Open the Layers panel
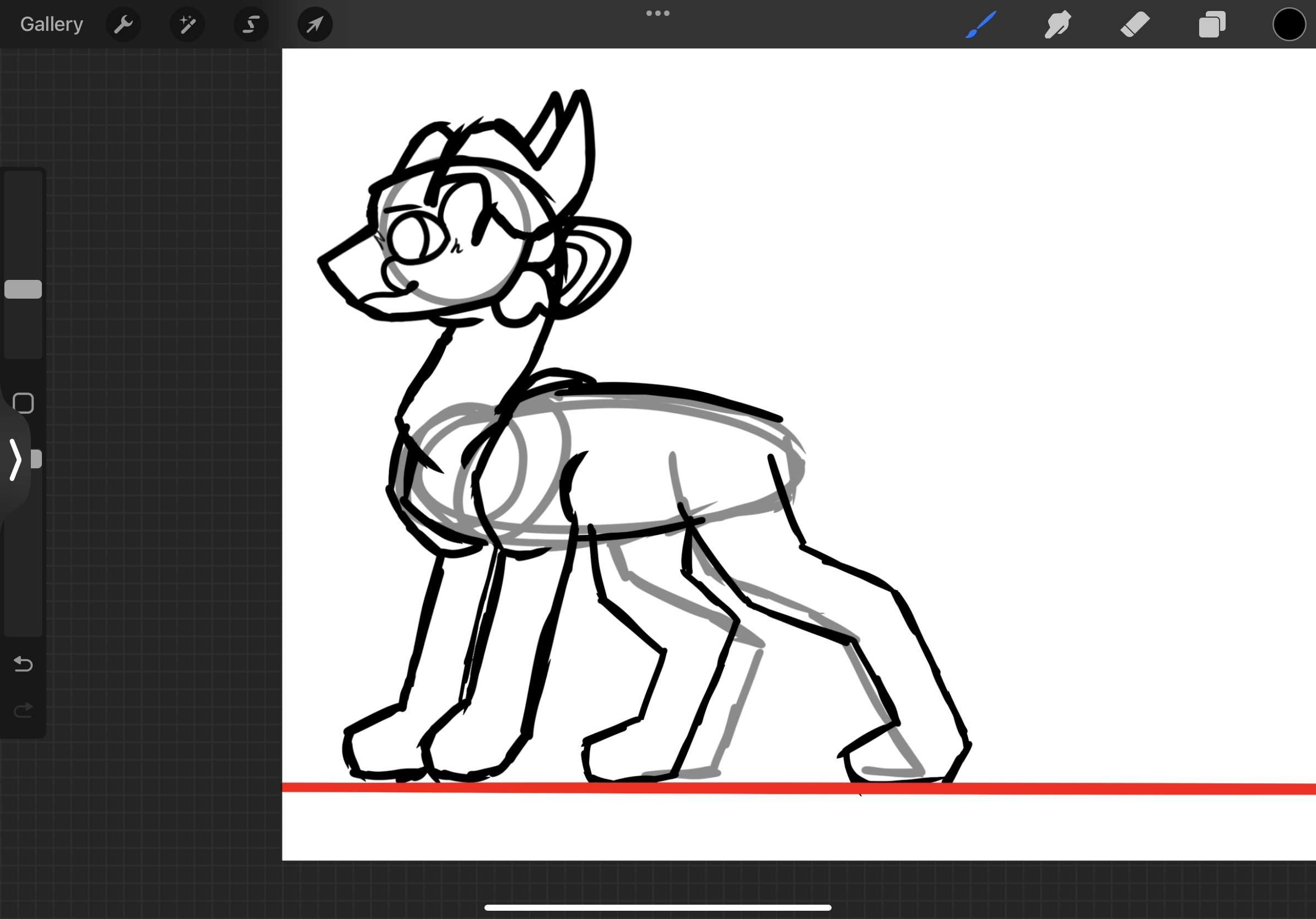 (x=1212, y=24)
